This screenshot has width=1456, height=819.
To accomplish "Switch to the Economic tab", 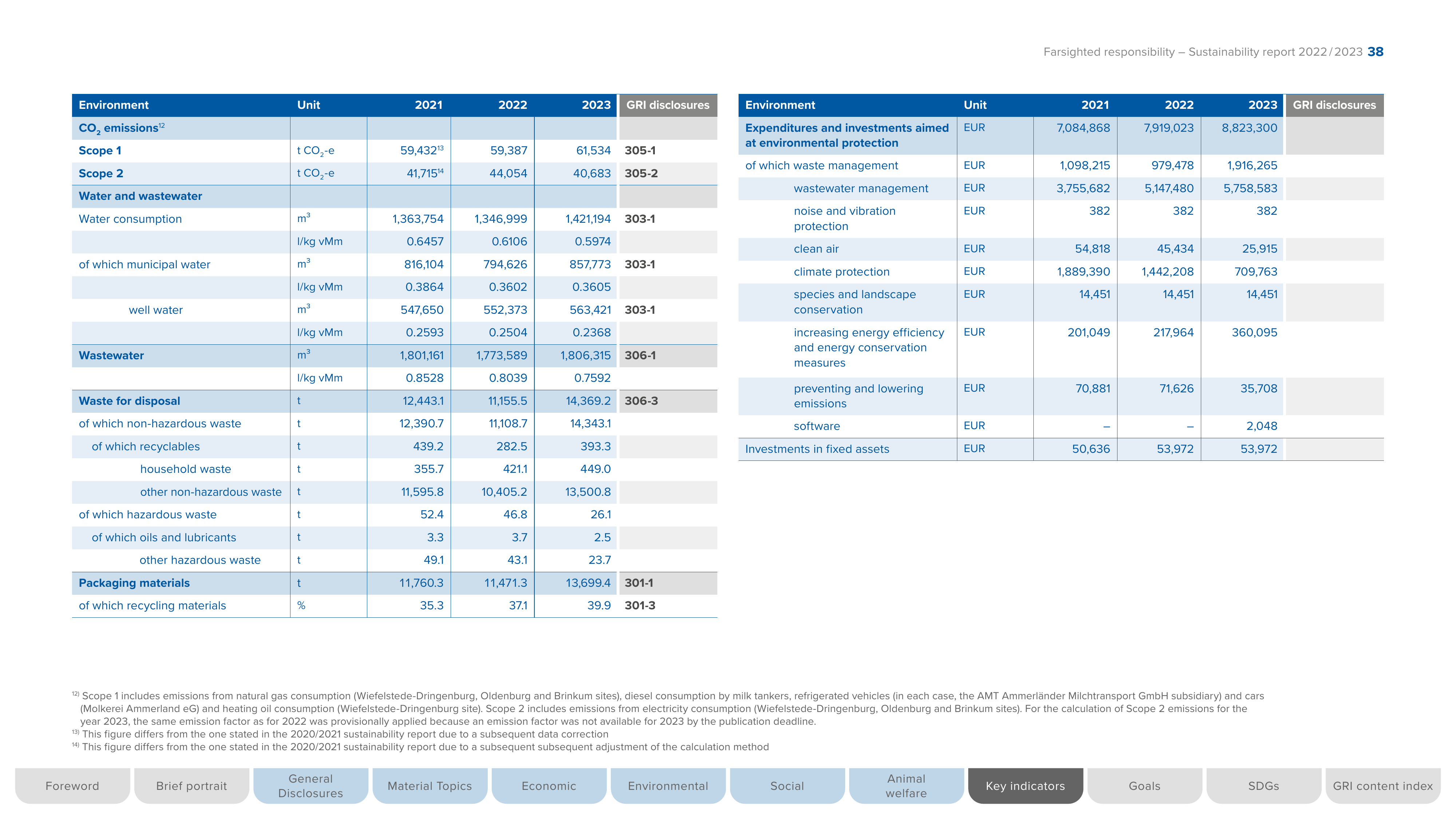I will pyautogui.click(x=549, y=786).
